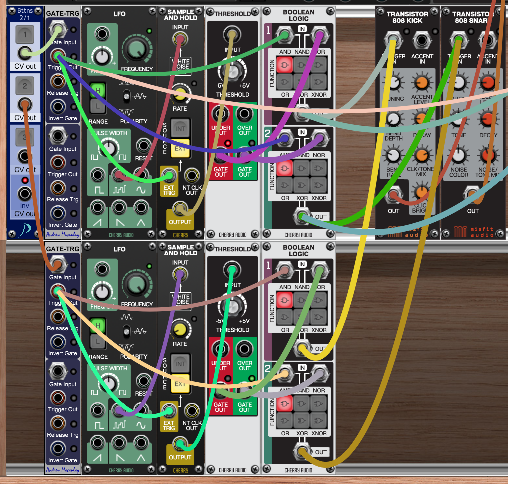508x484 pixels.
Task: Click the Under Out jack on upper Threshold
Action: (220, 114)
